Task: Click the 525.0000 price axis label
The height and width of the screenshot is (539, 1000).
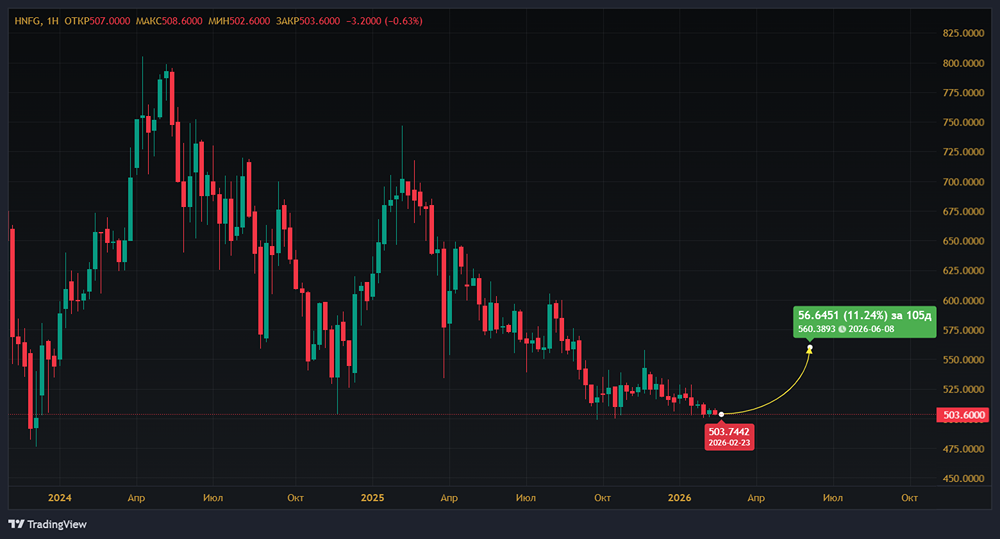Action: [963, 389]
